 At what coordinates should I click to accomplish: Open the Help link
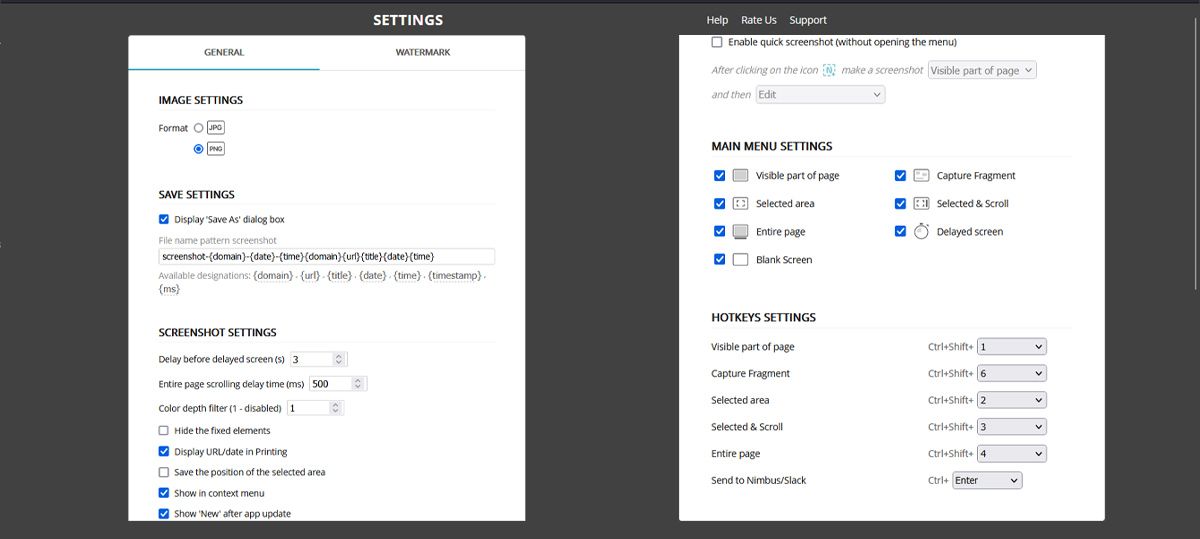(x=717, y=20)
